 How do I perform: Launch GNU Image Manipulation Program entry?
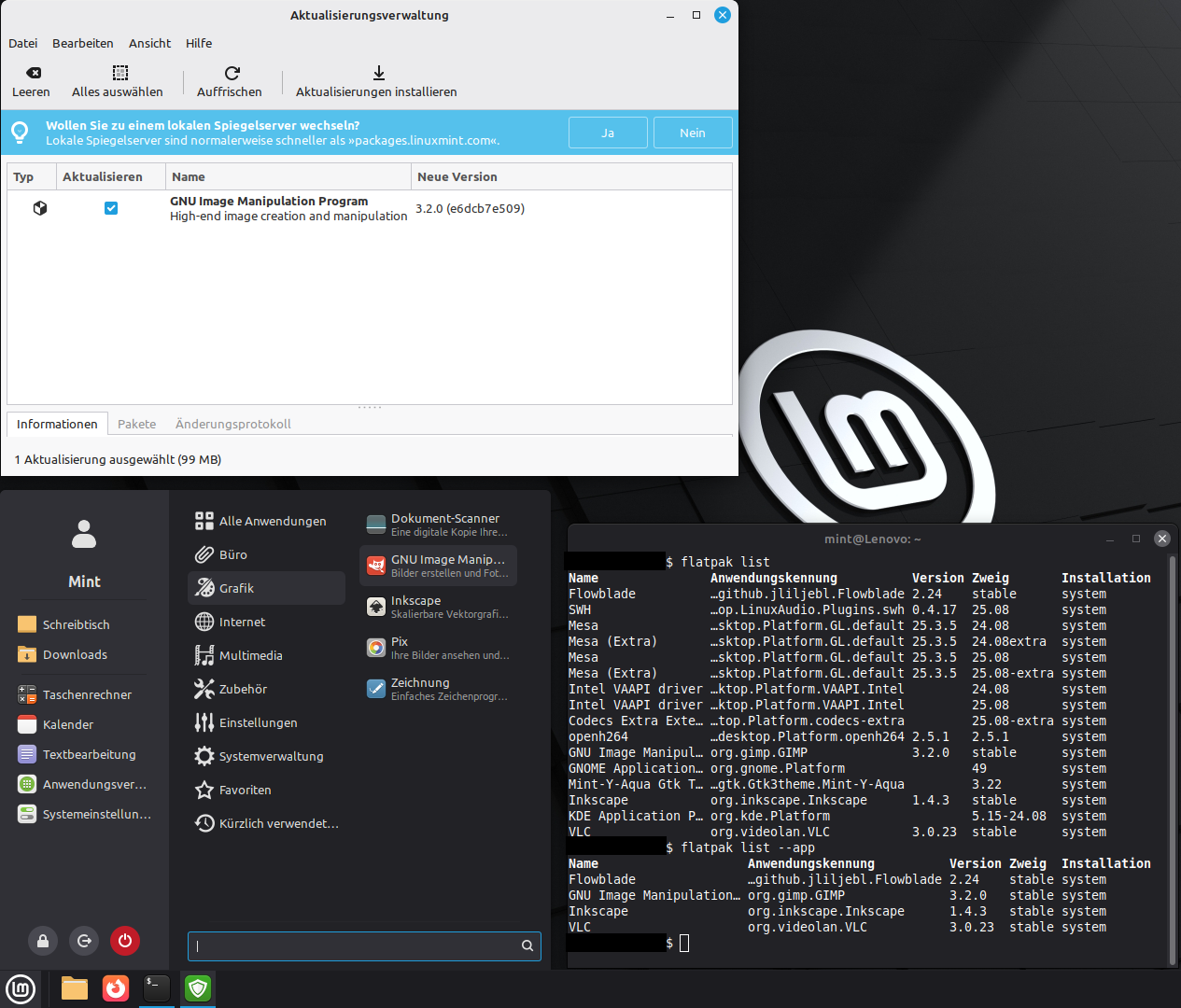point(438,566)
